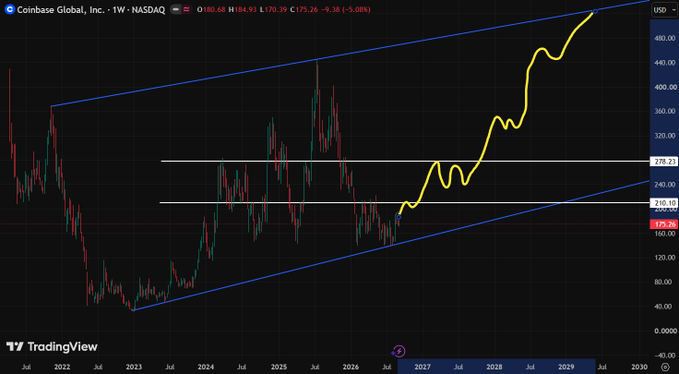Click the change text −9.38 (−5.08%)
Screen dimensions: 679x374
coord(347,10)
